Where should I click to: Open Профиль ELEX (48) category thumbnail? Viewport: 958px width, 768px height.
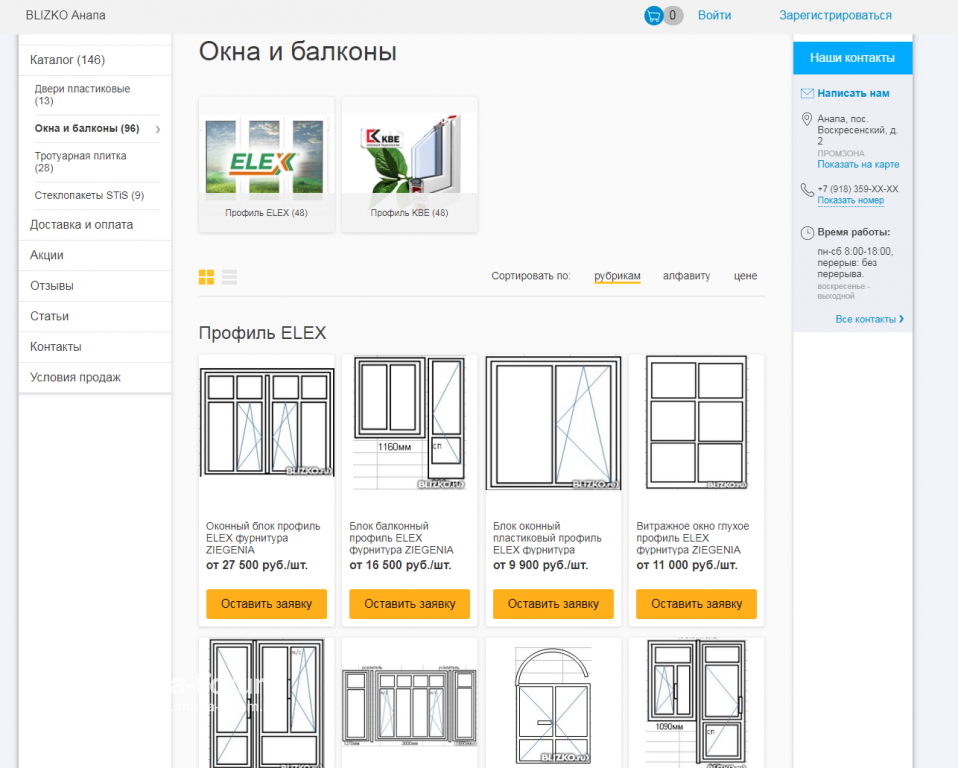tap(266, 164)
